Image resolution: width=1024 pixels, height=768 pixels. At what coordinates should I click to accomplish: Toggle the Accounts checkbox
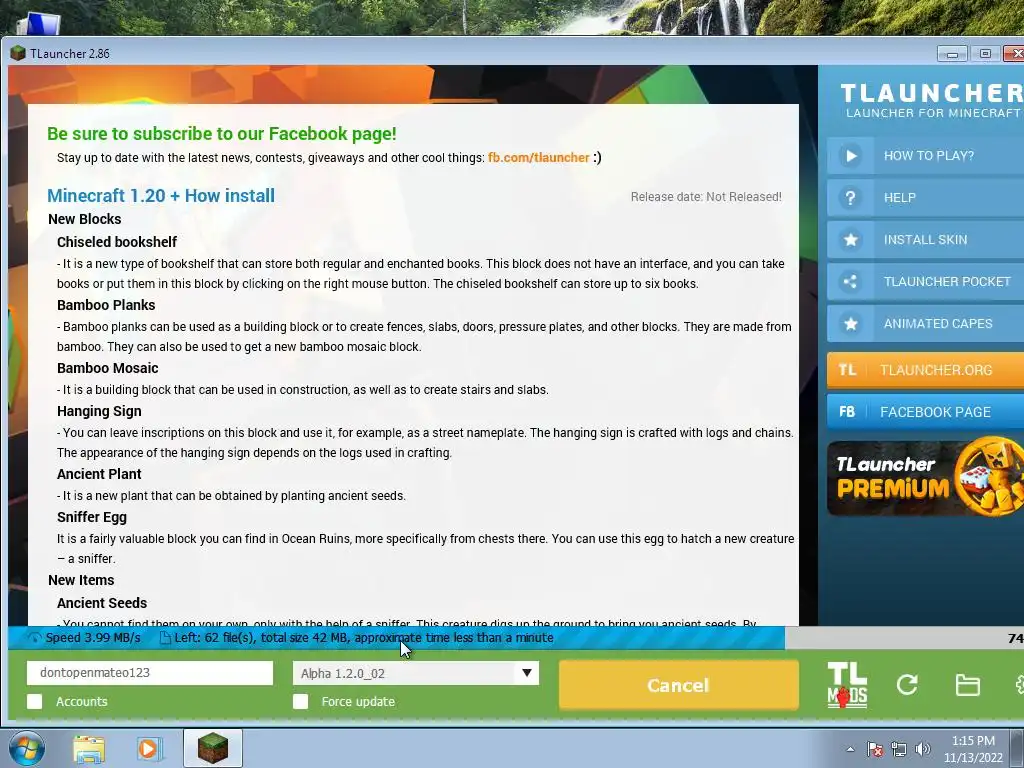click(35, 701)
